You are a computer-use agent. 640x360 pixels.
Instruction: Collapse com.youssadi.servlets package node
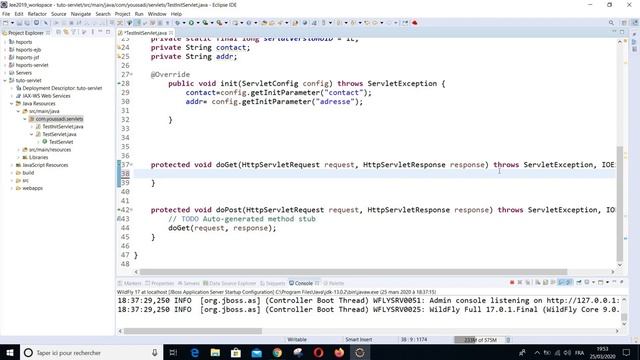pyautogui.click(x=25, y=119)
